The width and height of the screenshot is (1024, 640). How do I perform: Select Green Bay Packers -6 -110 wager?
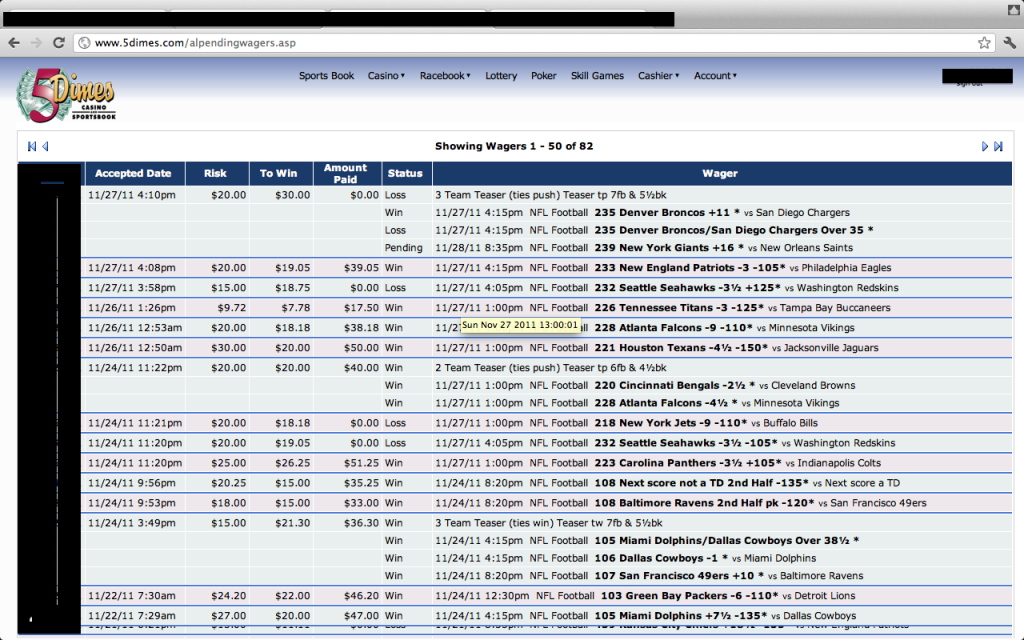pos(645,596)
